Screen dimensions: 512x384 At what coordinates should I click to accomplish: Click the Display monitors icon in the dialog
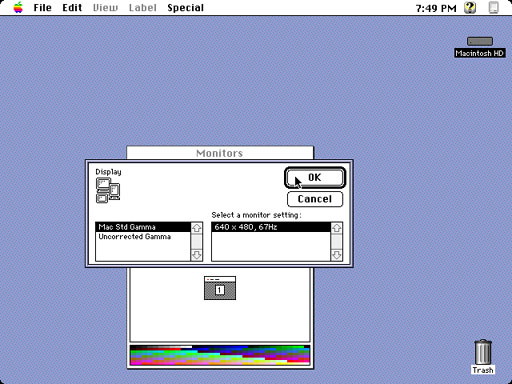(108, 190)
